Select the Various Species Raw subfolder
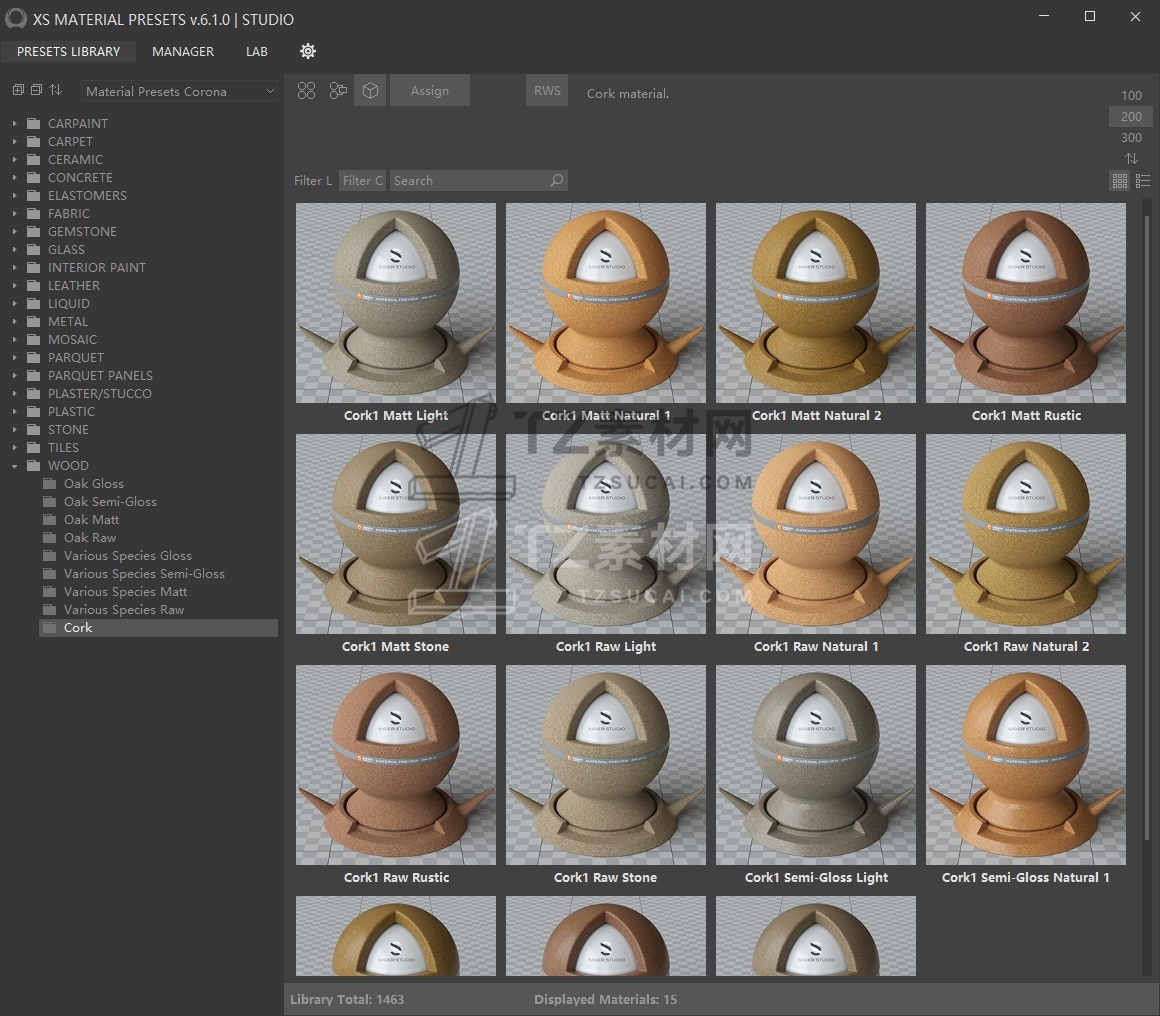Image resolution: width=1160 pixels, height=1016 pixels. (124, 610)
